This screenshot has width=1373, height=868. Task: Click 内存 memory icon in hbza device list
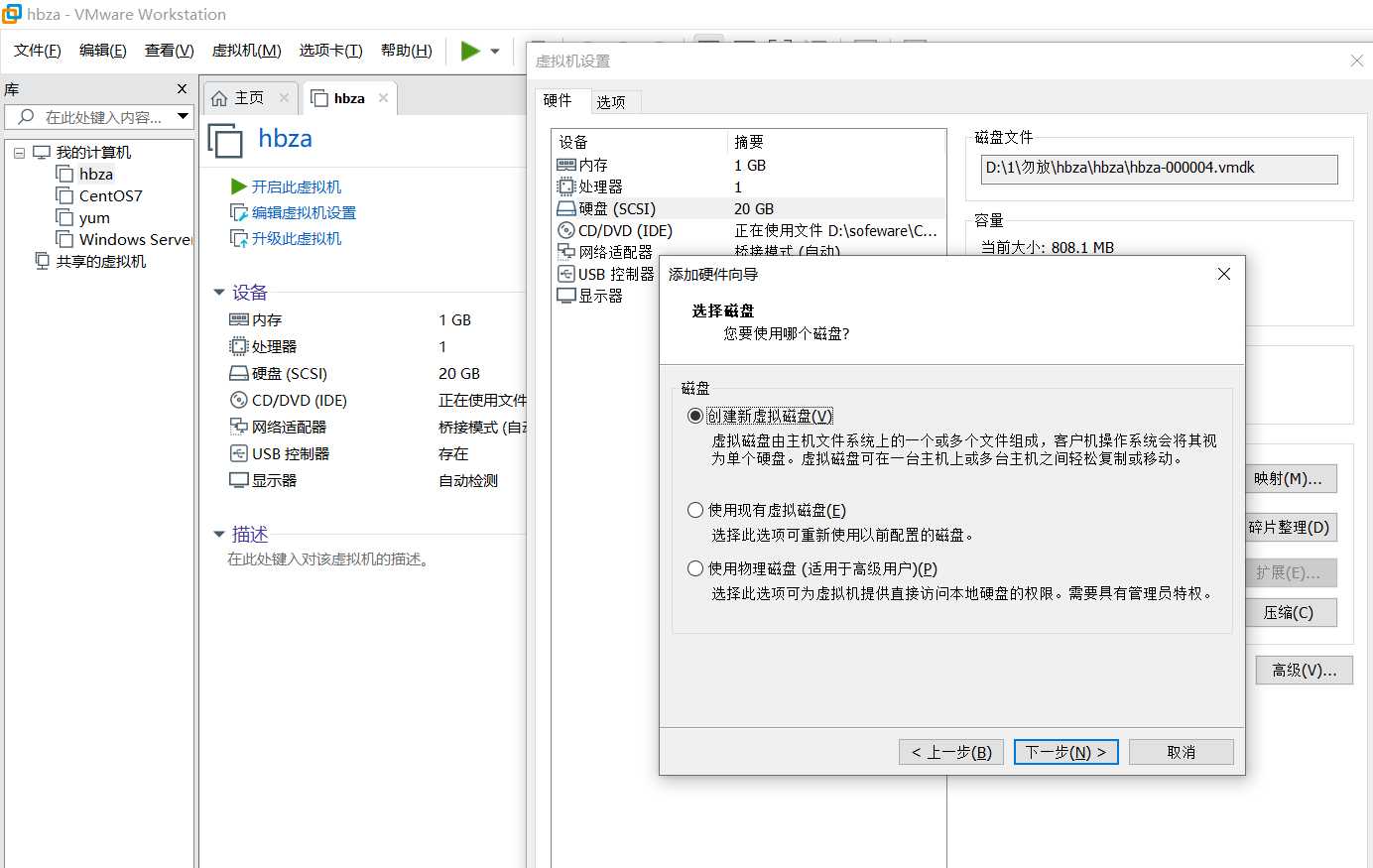click(x=238, y=319)
